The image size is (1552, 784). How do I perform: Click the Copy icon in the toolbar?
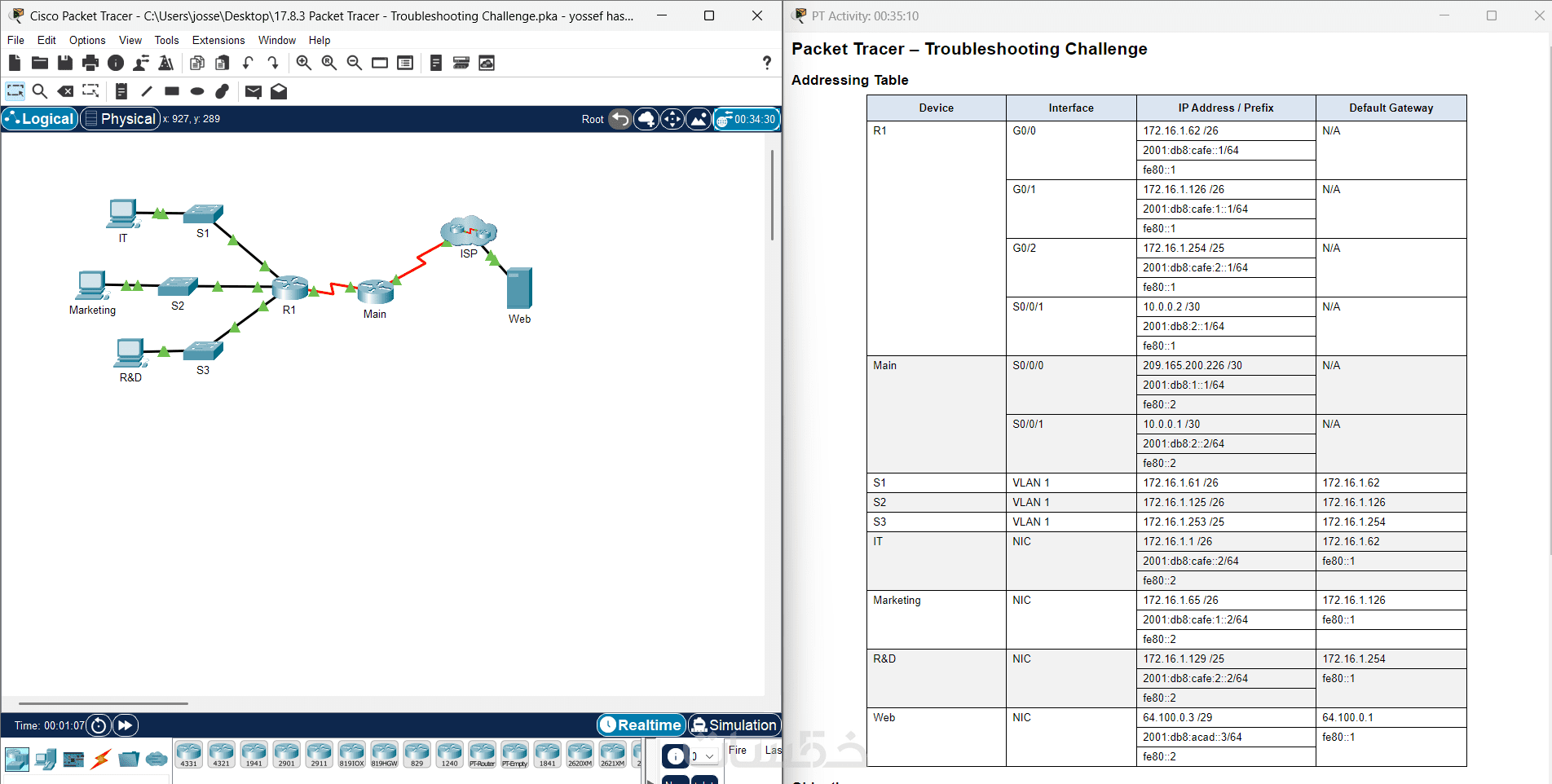[x=197, y=63]
